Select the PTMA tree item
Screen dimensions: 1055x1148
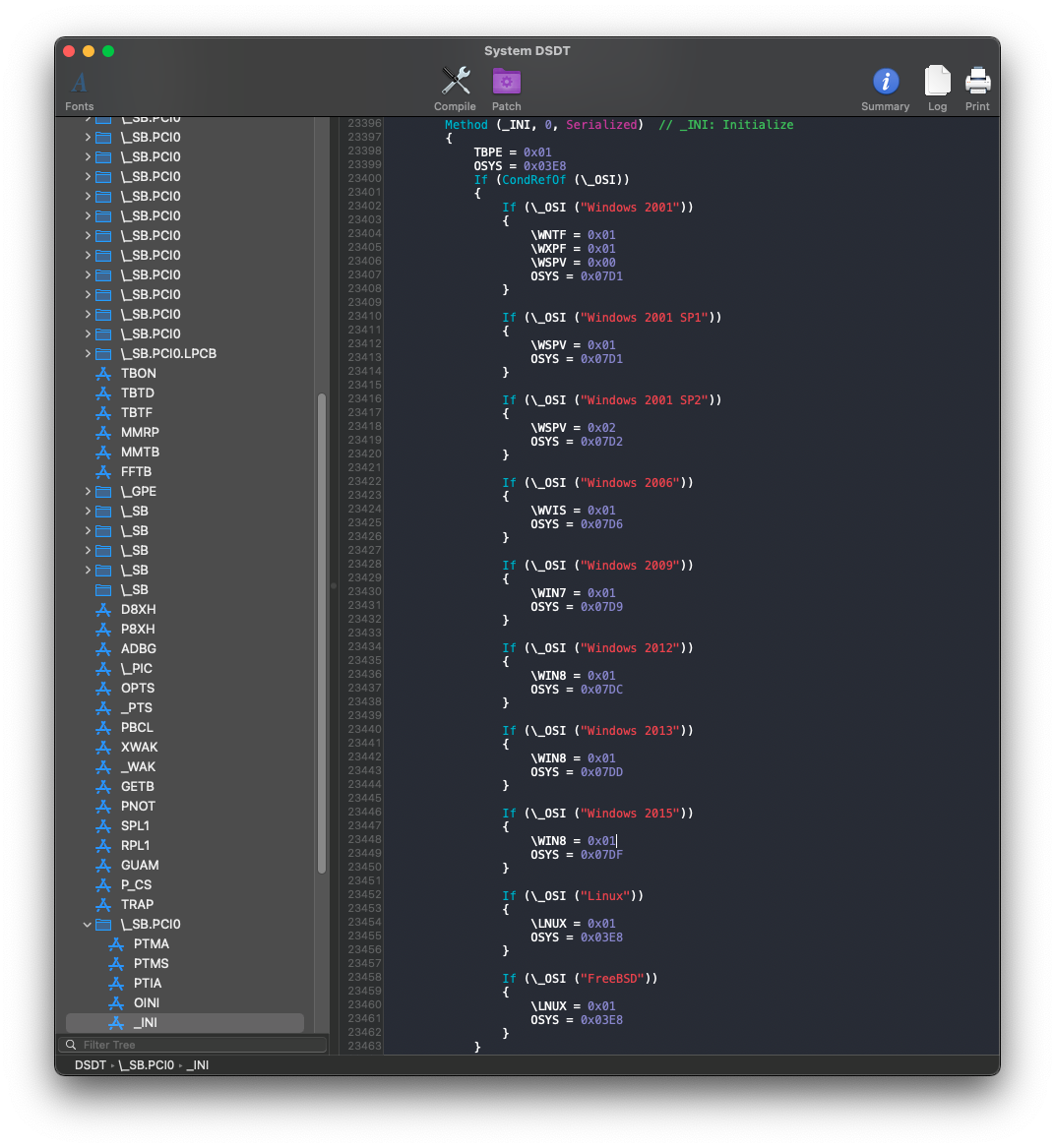pos(152,943)
